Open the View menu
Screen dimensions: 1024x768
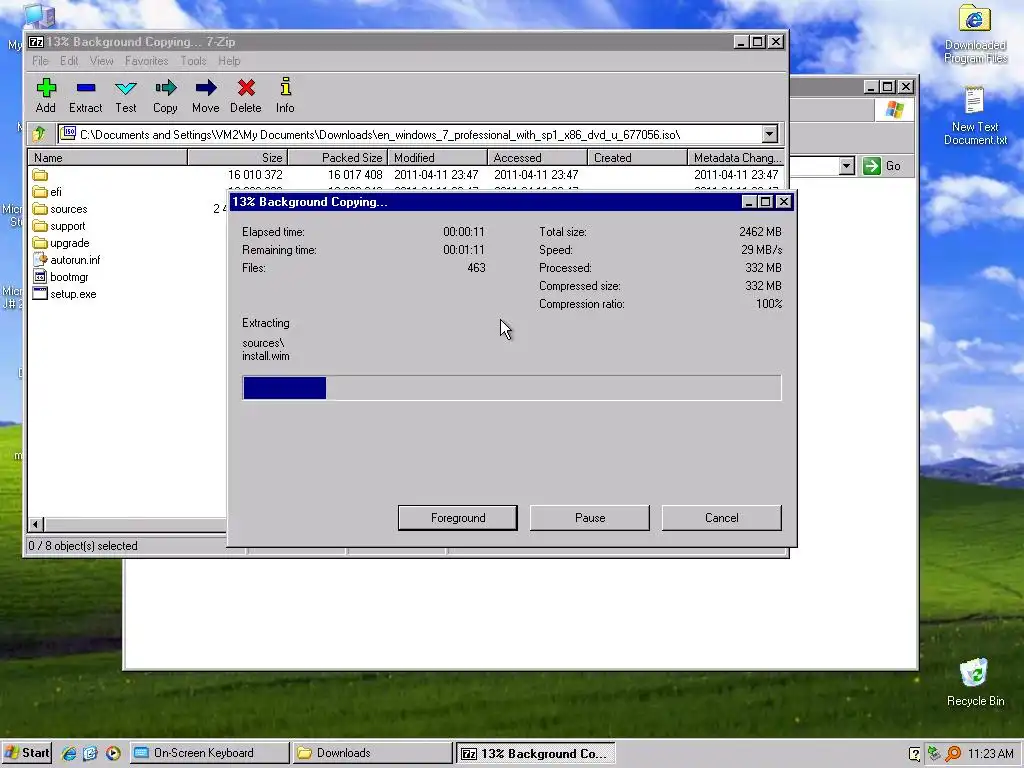101,61
